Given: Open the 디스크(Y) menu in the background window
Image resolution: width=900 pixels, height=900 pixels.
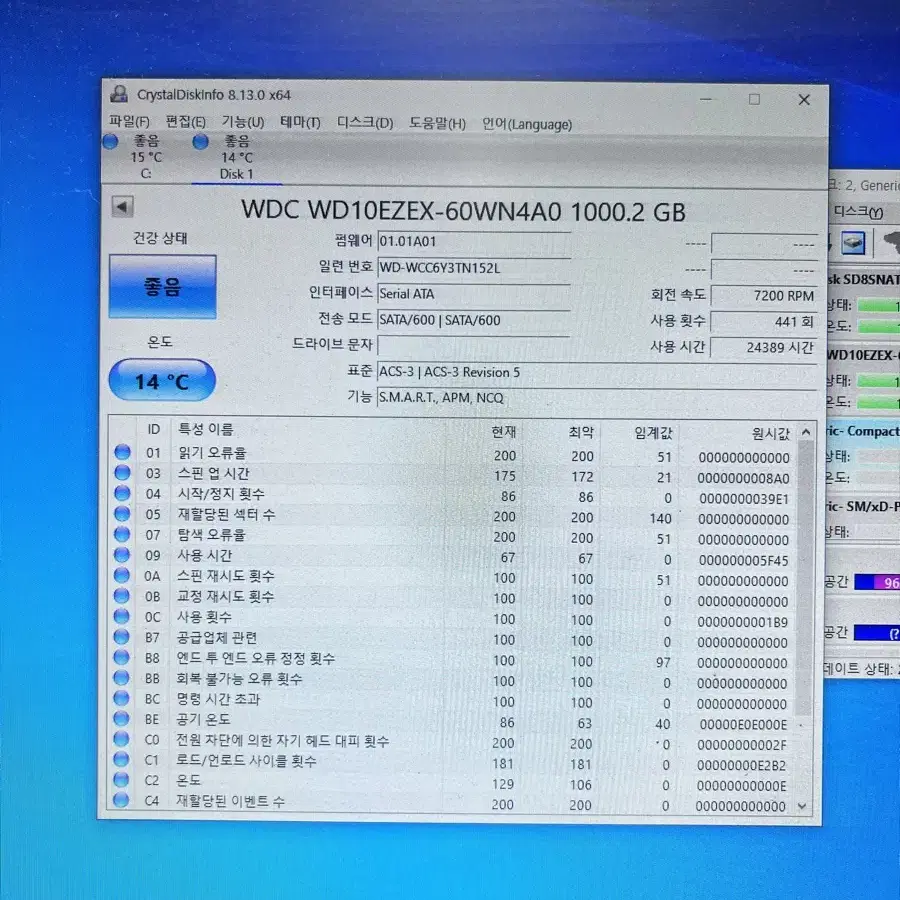Looking at the screenshot, I should (x=858, y=212).
